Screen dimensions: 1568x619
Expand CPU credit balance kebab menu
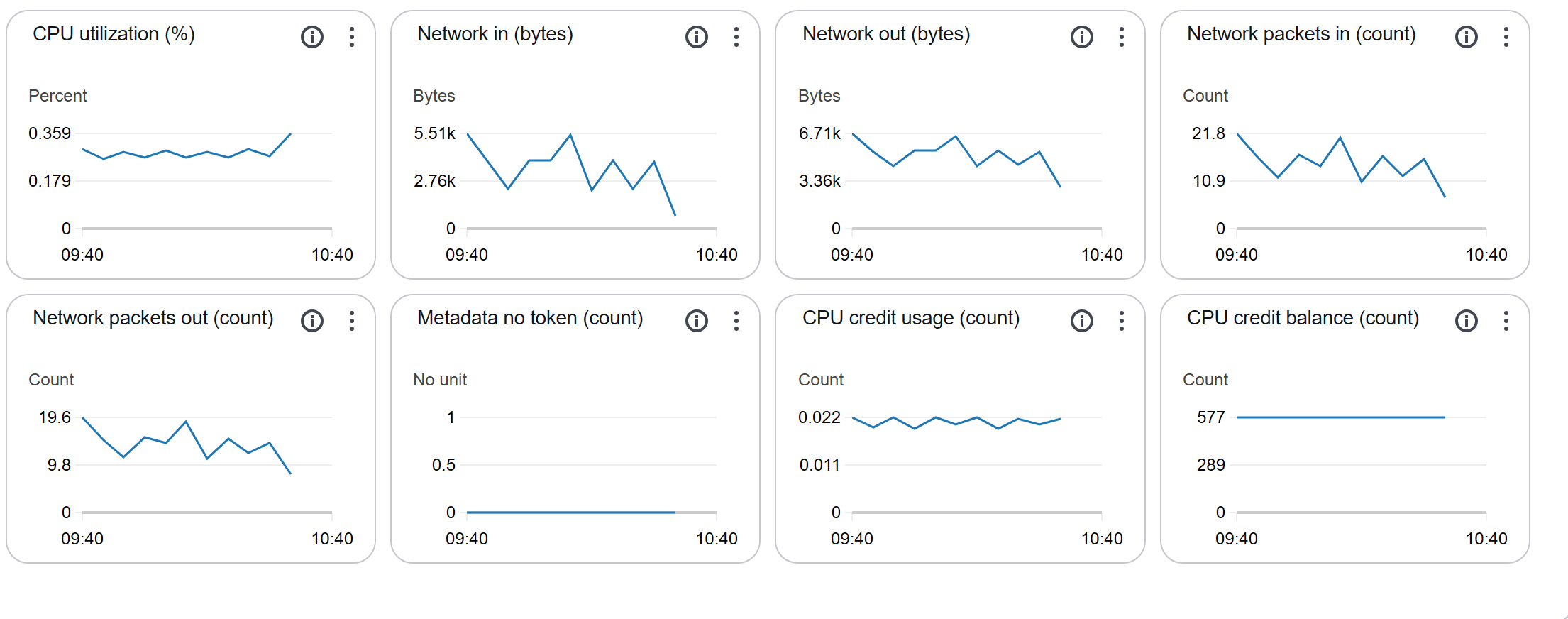pyautogui.click(x=1506, y=321)
